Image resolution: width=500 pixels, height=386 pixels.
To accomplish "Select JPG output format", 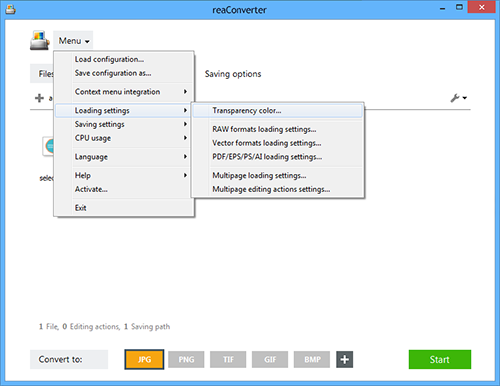I will click(x=144, y=359).
